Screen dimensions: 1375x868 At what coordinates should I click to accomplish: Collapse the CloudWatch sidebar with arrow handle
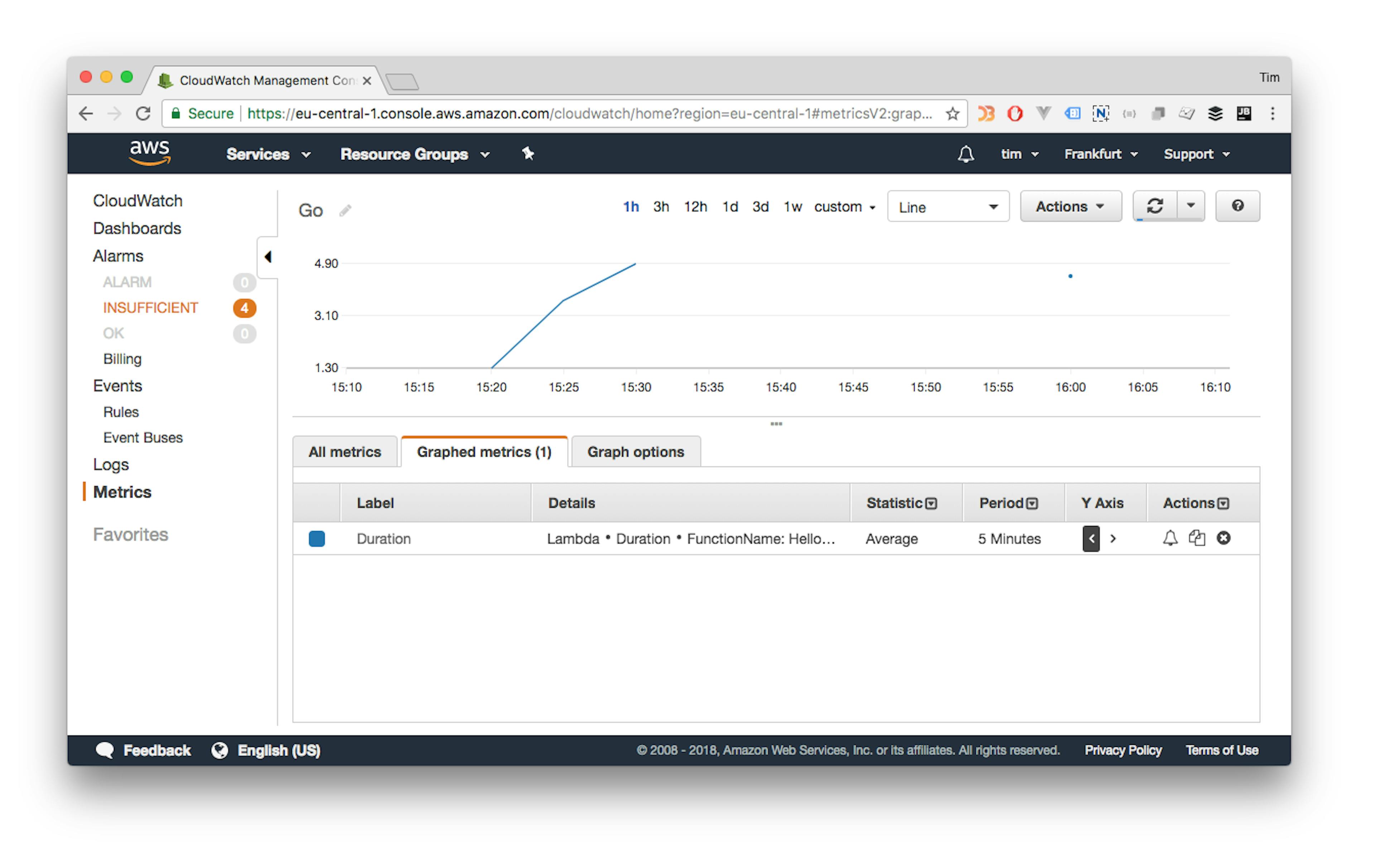(x=269, y=257)
